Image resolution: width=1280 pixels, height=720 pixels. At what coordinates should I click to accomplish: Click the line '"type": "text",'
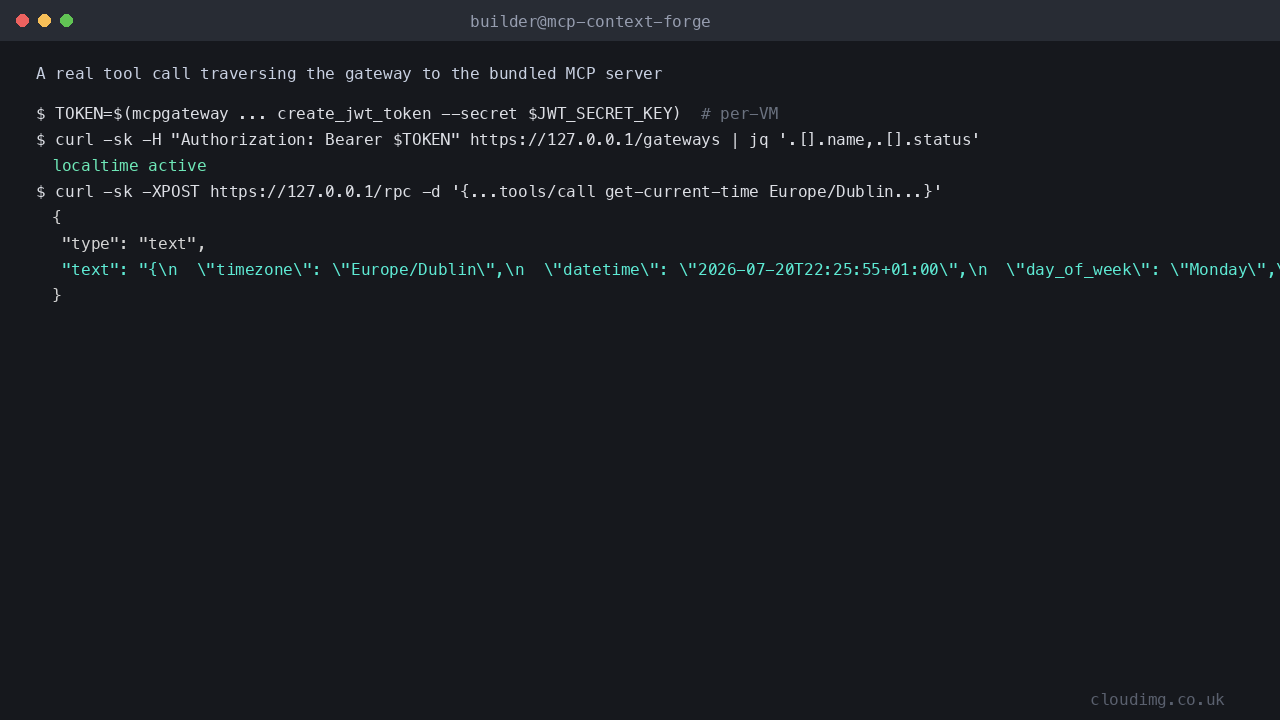tap(133, 244)
